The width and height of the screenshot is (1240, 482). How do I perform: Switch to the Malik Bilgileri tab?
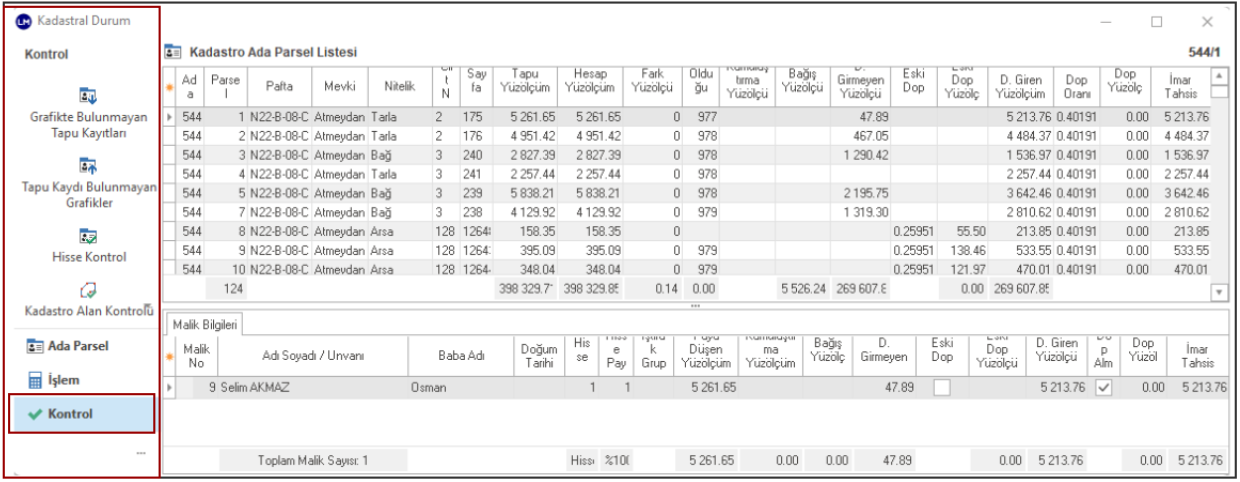point(203,324)
